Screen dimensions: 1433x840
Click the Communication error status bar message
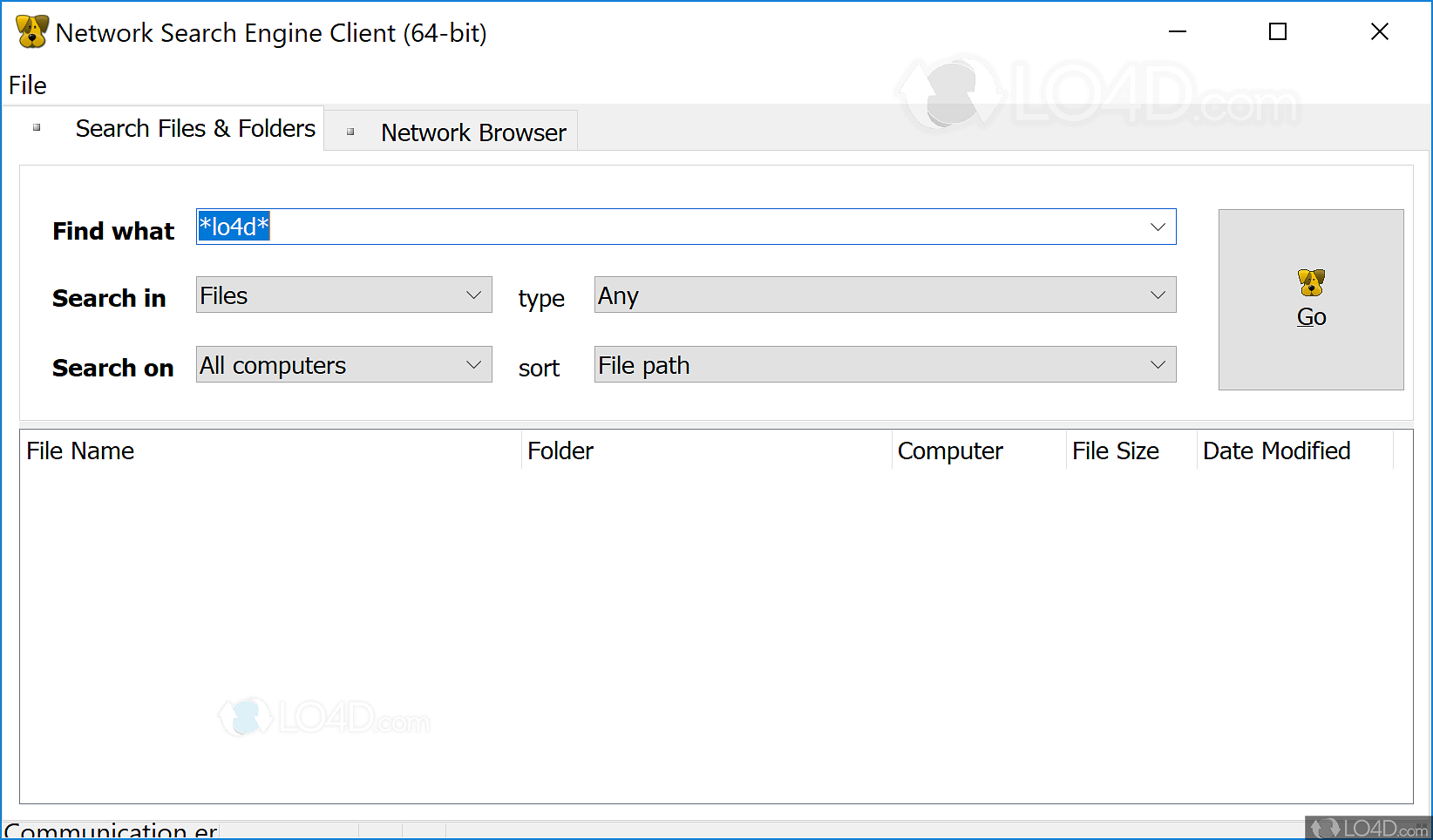[110, 829]
